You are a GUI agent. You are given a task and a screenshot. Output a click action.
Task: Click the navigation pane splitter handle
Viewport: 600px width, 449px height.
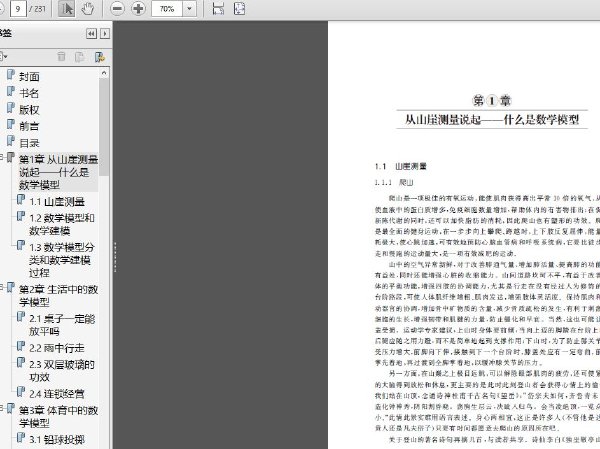tap(115, 257)
